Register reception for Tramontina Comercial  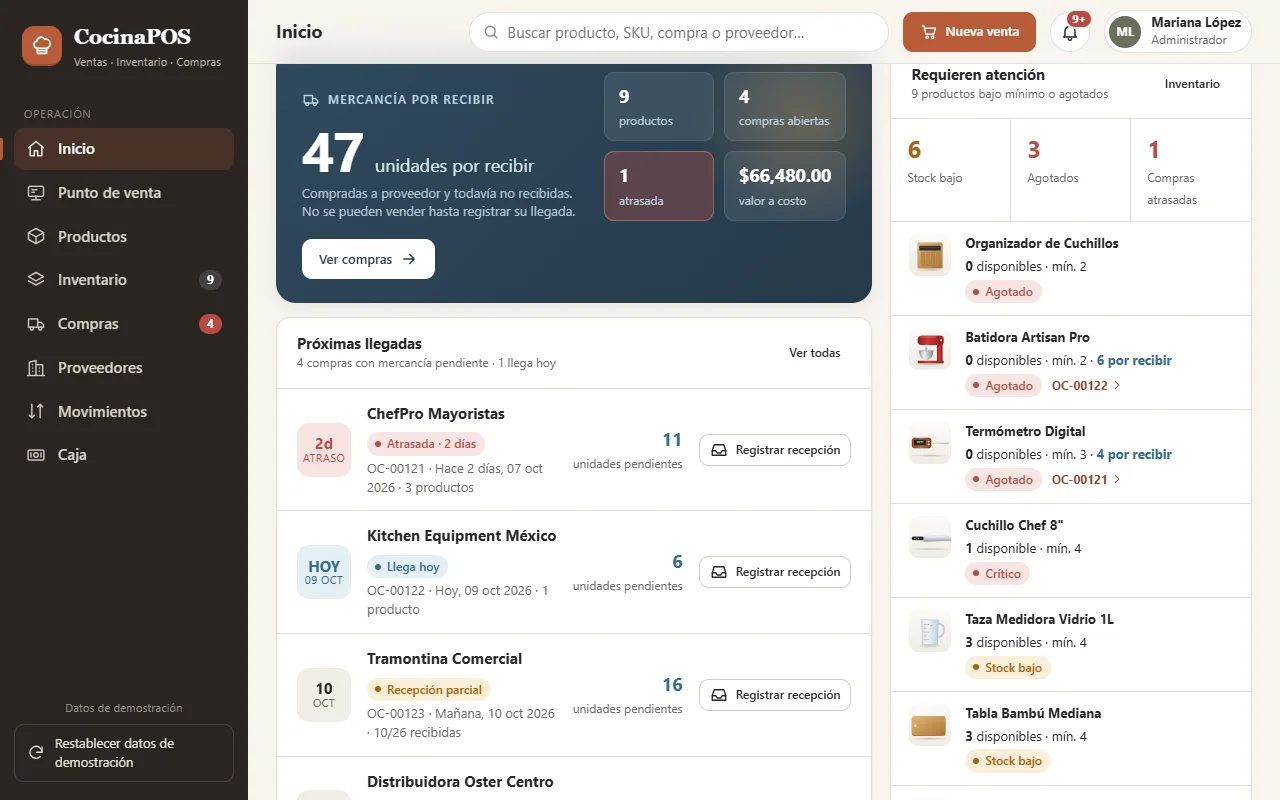coord(775,695)
